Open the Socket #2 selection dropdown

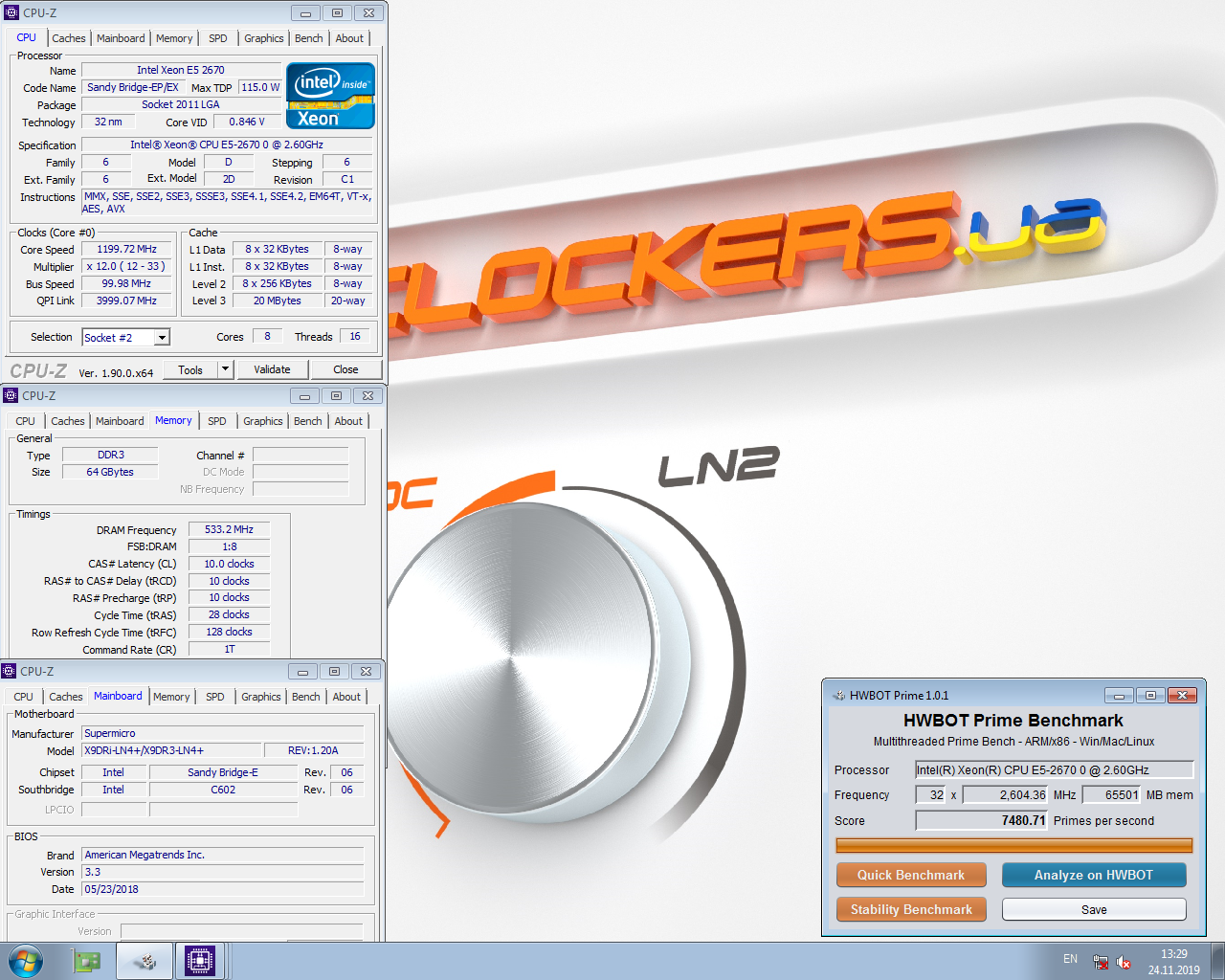click(x=125, y=338)
